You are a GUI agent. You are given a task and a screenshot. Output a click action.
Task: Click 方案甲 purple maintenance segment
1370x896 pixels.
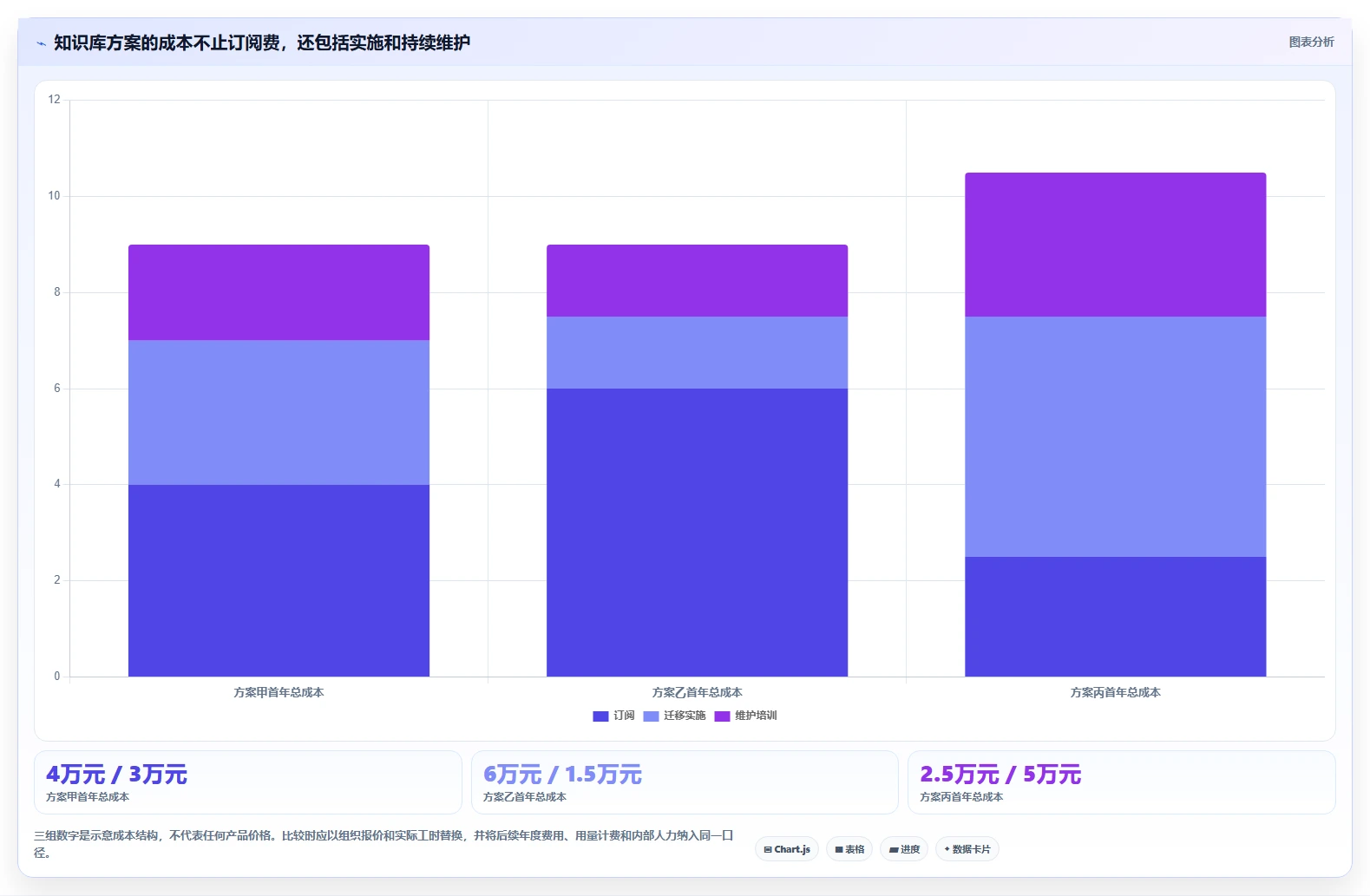(279, 292)
